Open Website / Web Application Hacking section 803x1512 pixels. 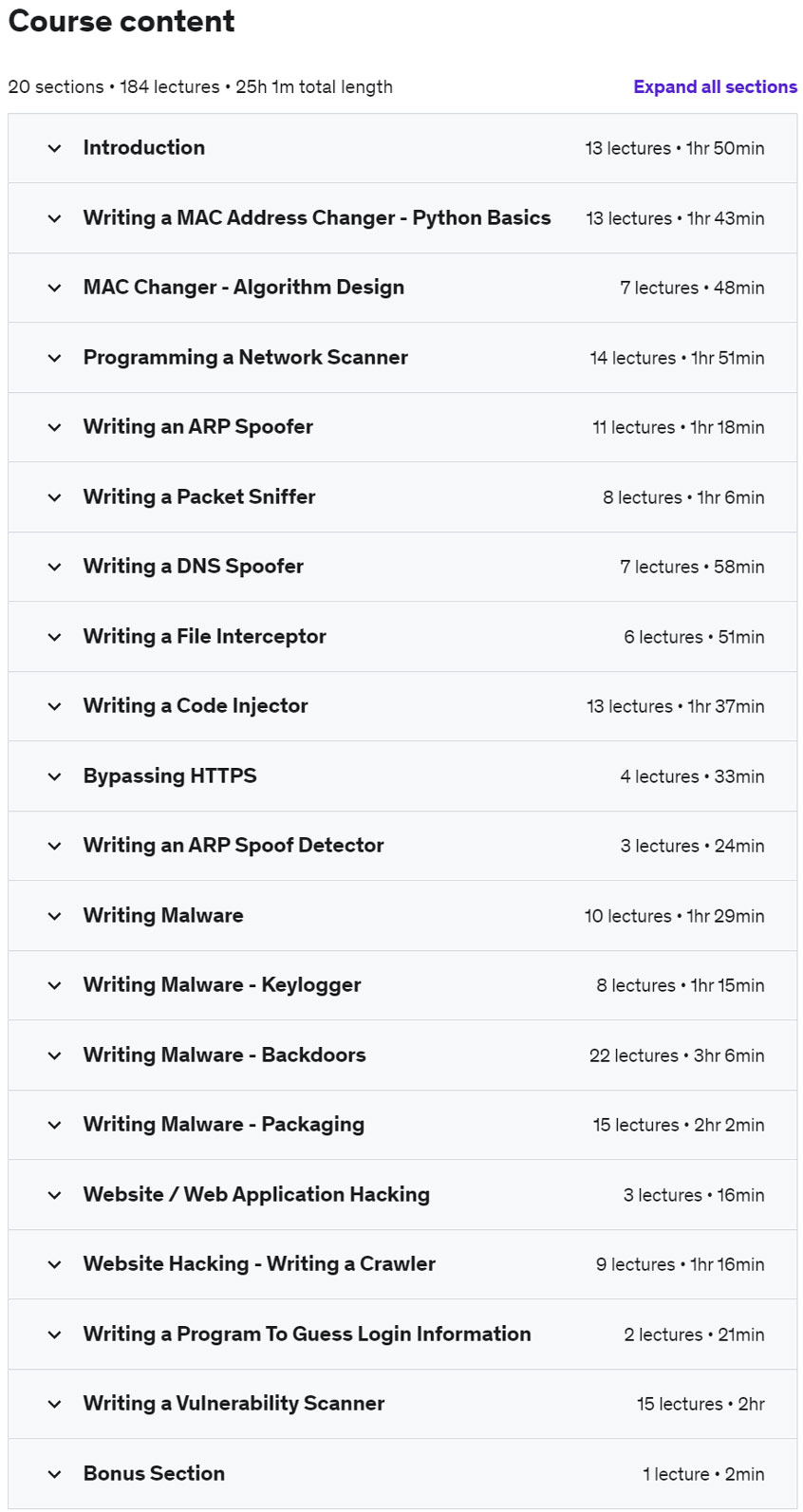click(256, 1195)
